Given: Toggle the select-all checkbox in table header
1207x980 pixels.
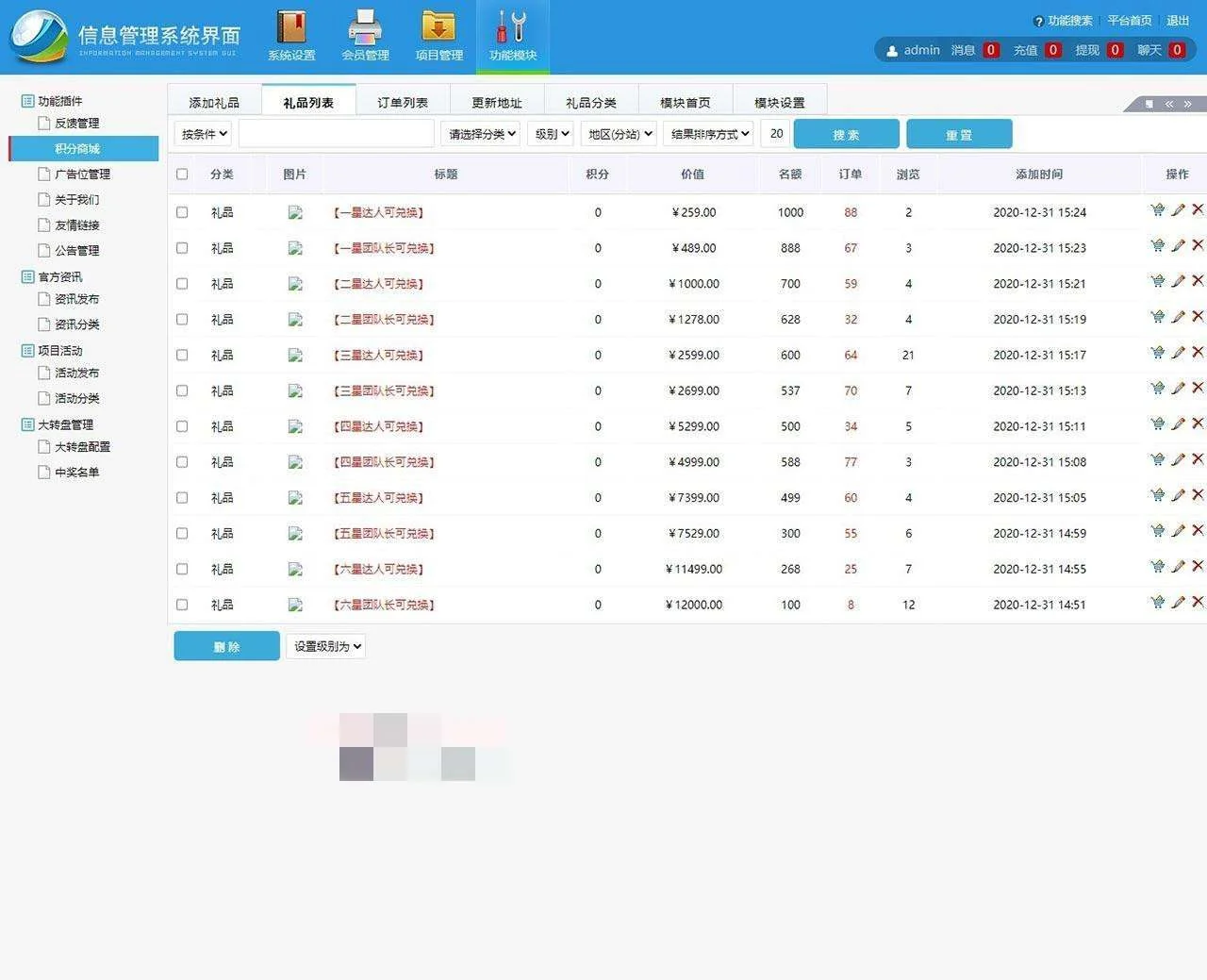Looking at the screenshot, I should pos(182,174).
